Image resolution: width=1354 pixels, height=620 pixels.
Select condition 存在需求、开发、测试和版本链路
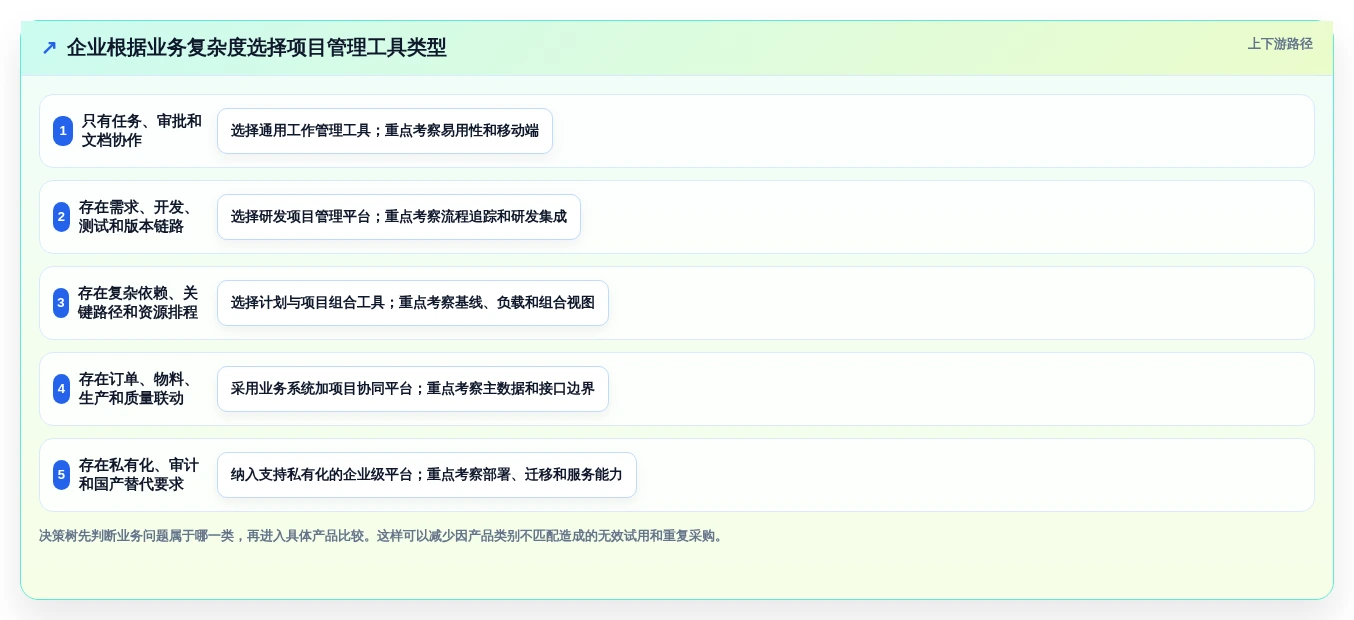136,217
